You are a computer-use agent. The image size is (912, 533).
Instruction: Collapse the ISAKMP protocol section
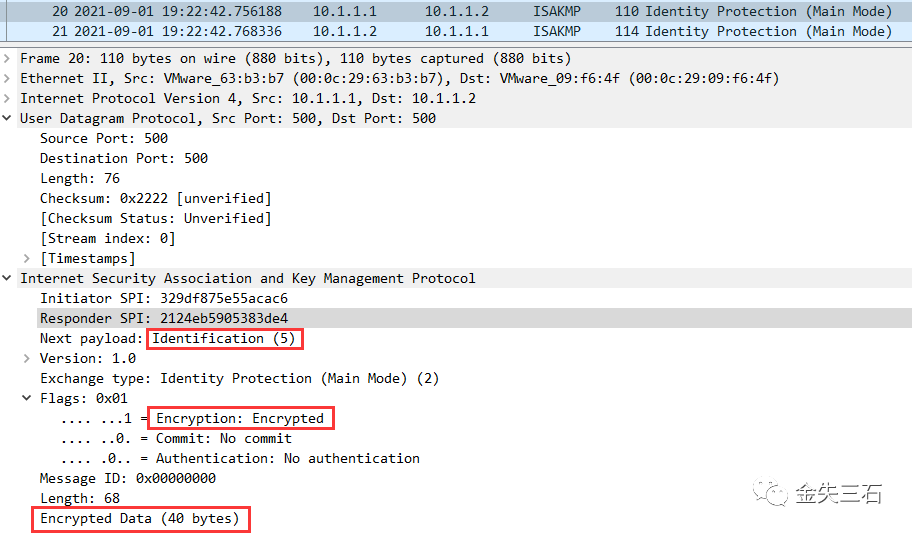tap(7, 278)
